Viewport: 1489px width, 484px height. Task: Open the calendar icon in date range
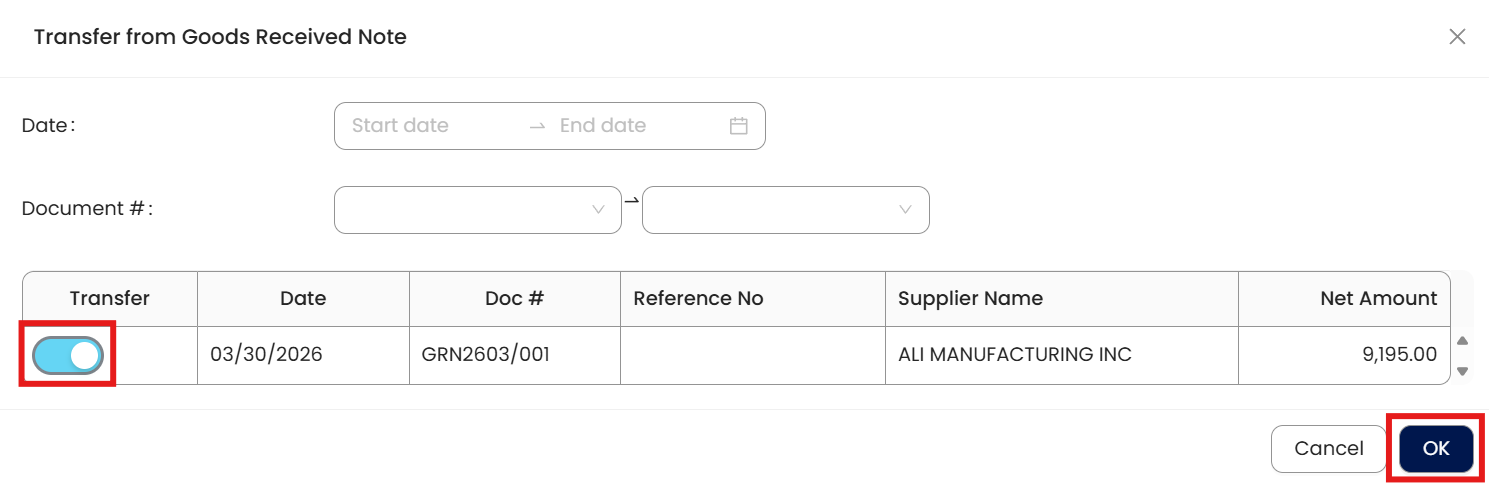click(x=739, y=126)
